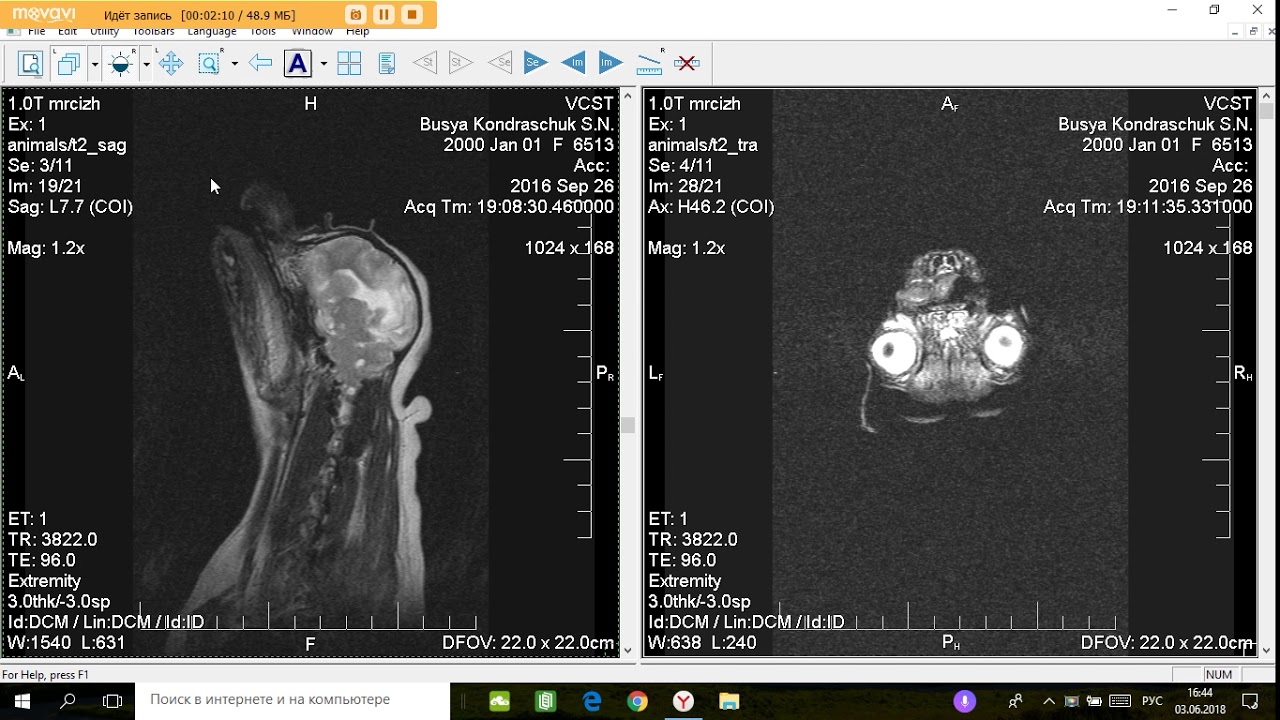Click the study browser magnifier icon
1280x720 pixels.
coord(31,64)
